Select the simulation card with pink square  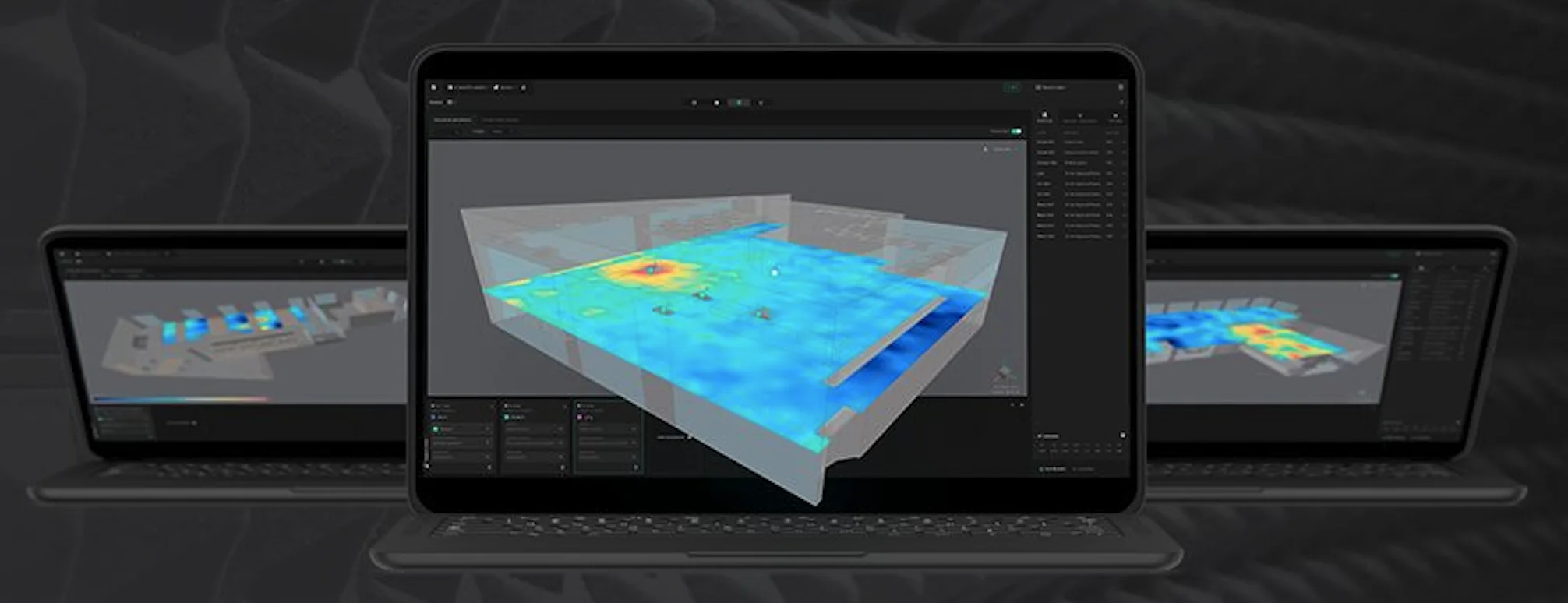pyautogui.click(x=608, y=437)
